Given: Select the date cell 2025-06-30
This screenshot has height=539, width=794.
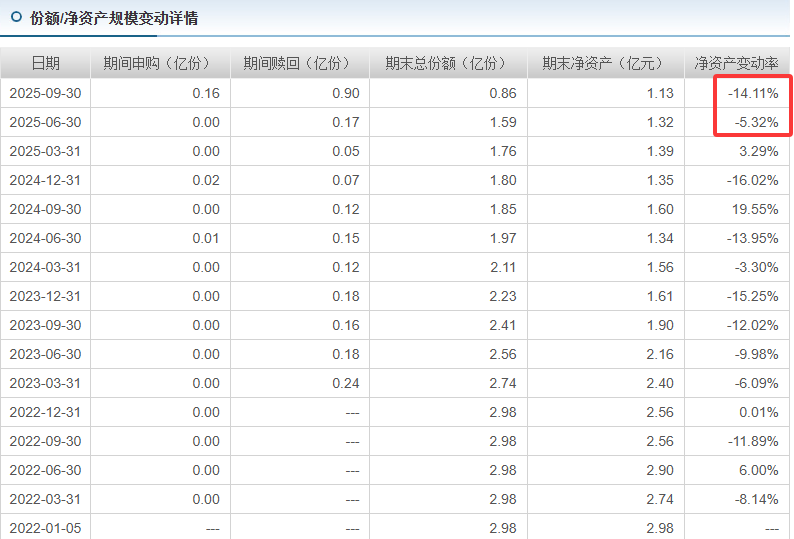Looking at the screenshot, I should 45,122.
